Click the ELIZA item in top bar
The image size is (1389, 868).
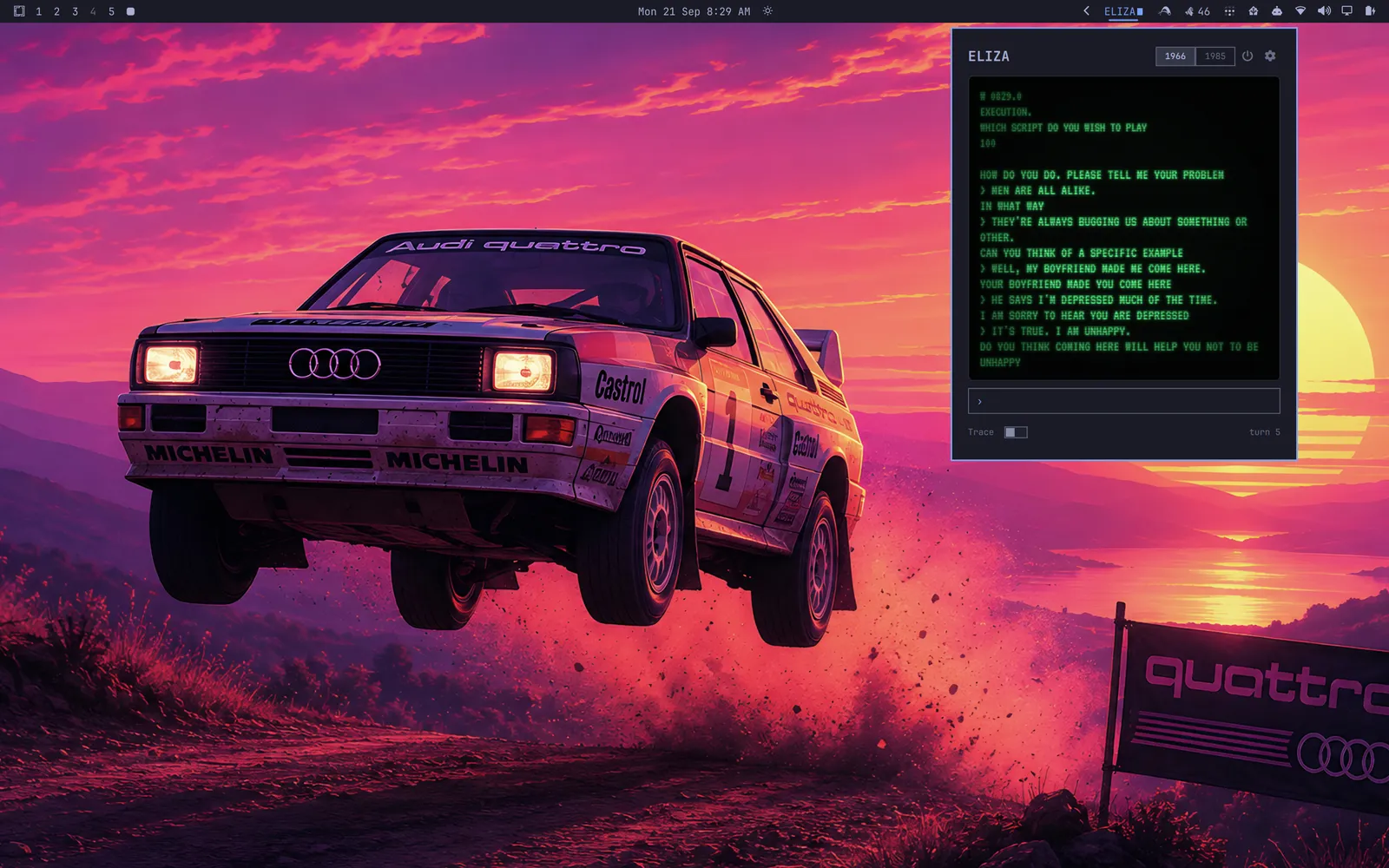tap(1123, 11)
